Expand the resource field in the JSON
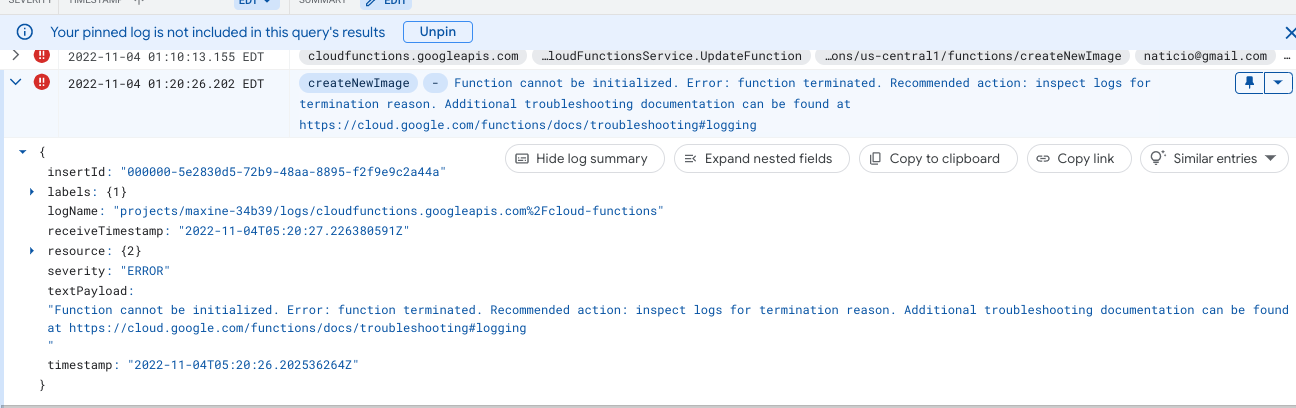1296x408 pixels. pos(32,251)
